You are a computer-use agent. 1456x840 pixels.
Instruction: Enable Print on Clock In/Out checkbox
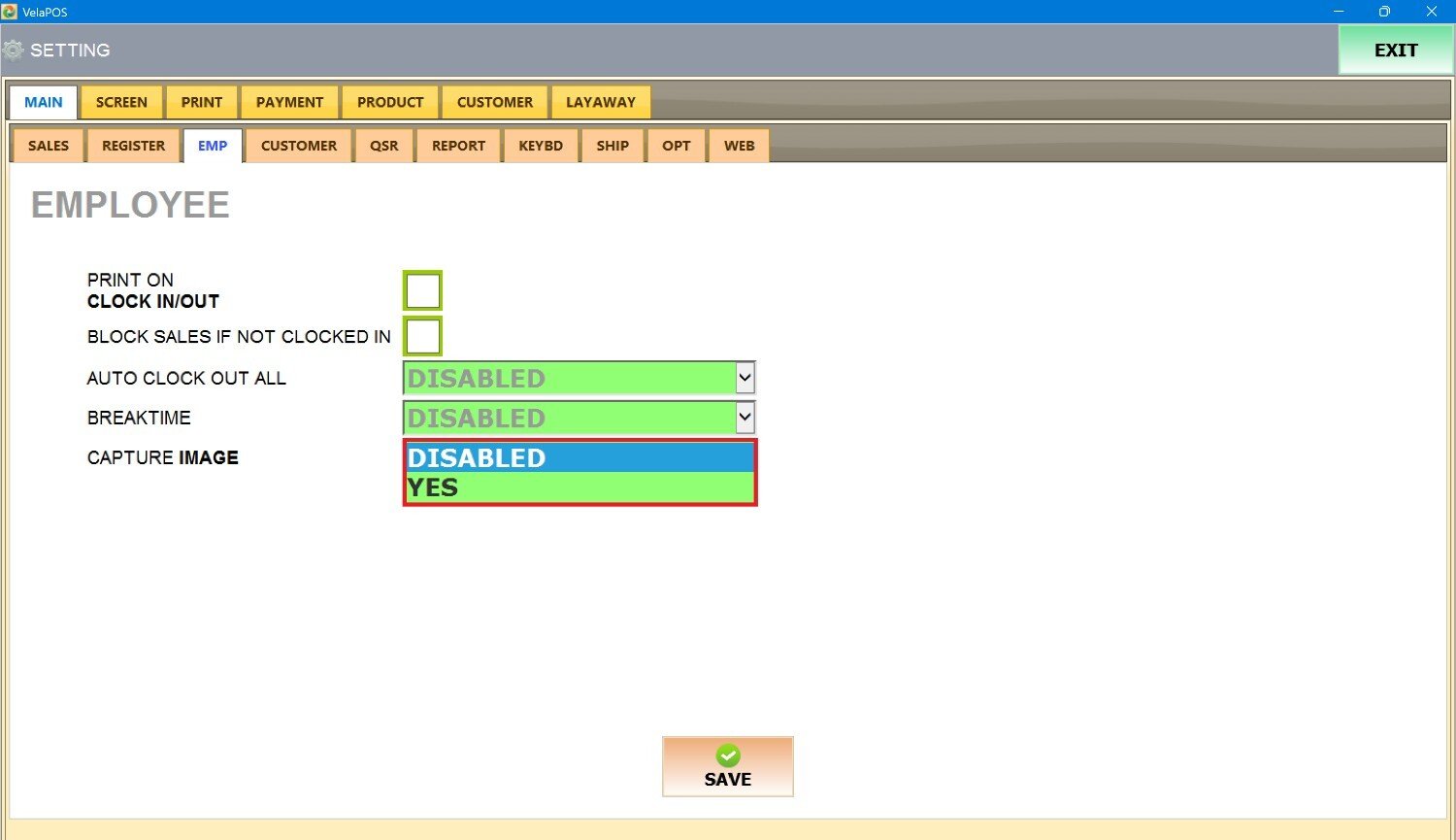point(422,290)
